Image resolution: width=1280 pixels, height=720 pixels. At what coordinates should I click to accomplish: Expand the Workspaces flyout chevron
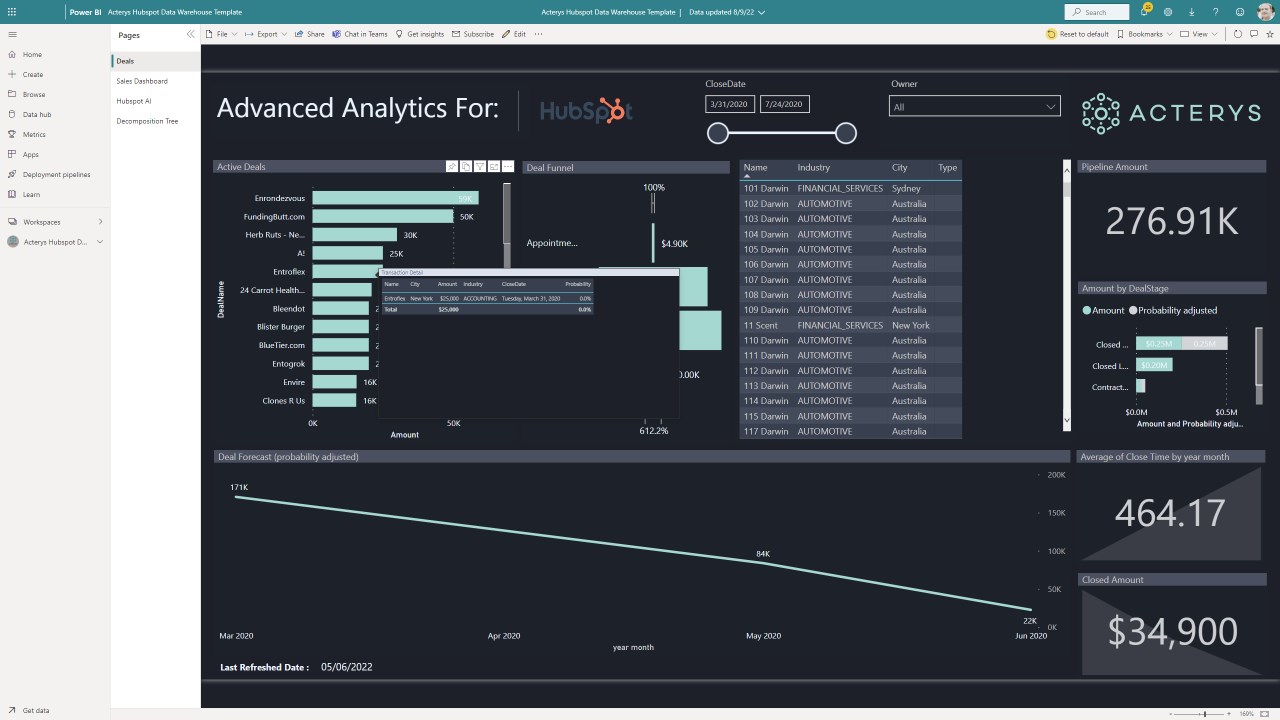pyautogui.click(x=100, y=222)
